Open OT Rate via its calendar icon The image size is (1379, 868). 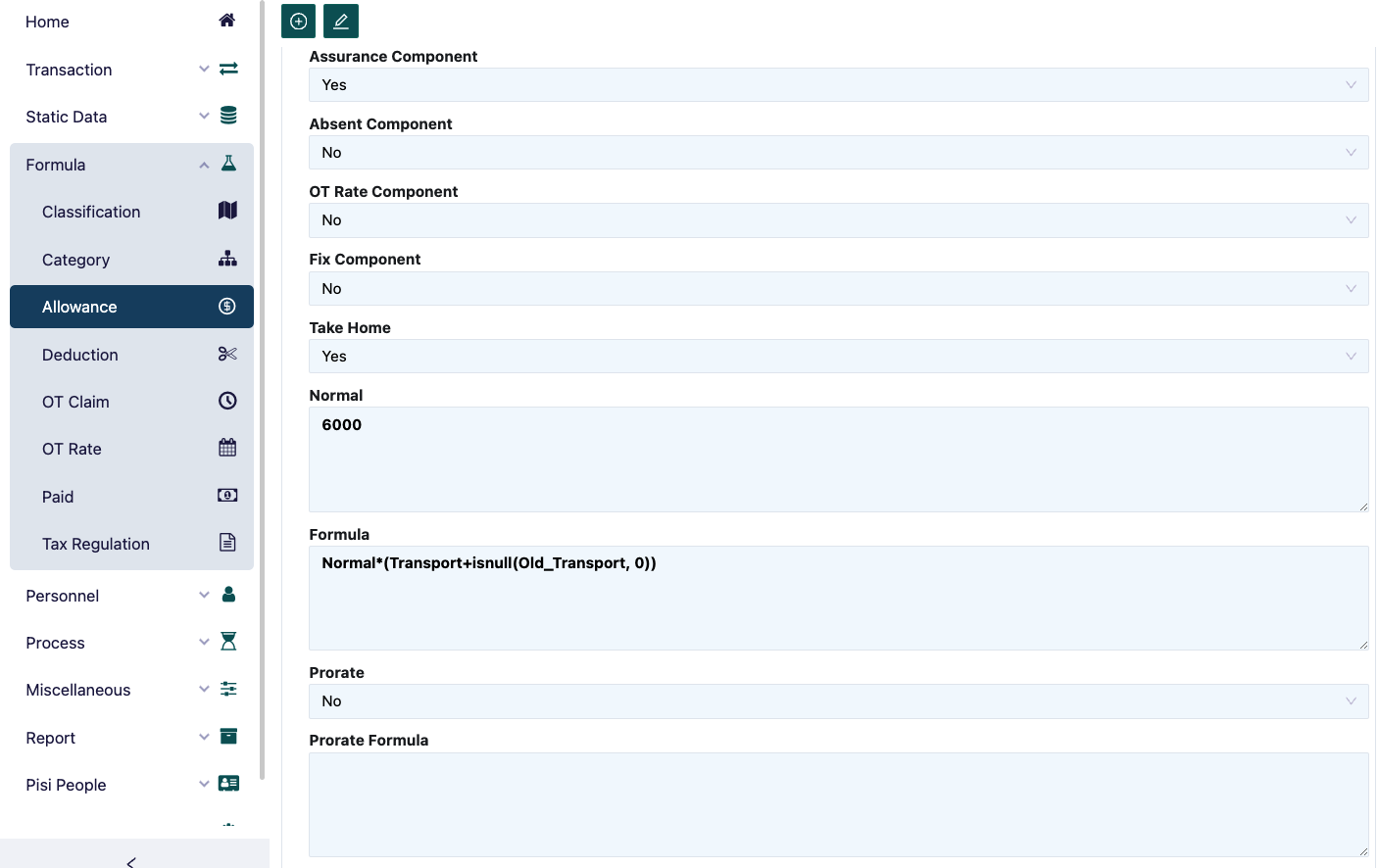pyautogui.click(x=226, y=447)
